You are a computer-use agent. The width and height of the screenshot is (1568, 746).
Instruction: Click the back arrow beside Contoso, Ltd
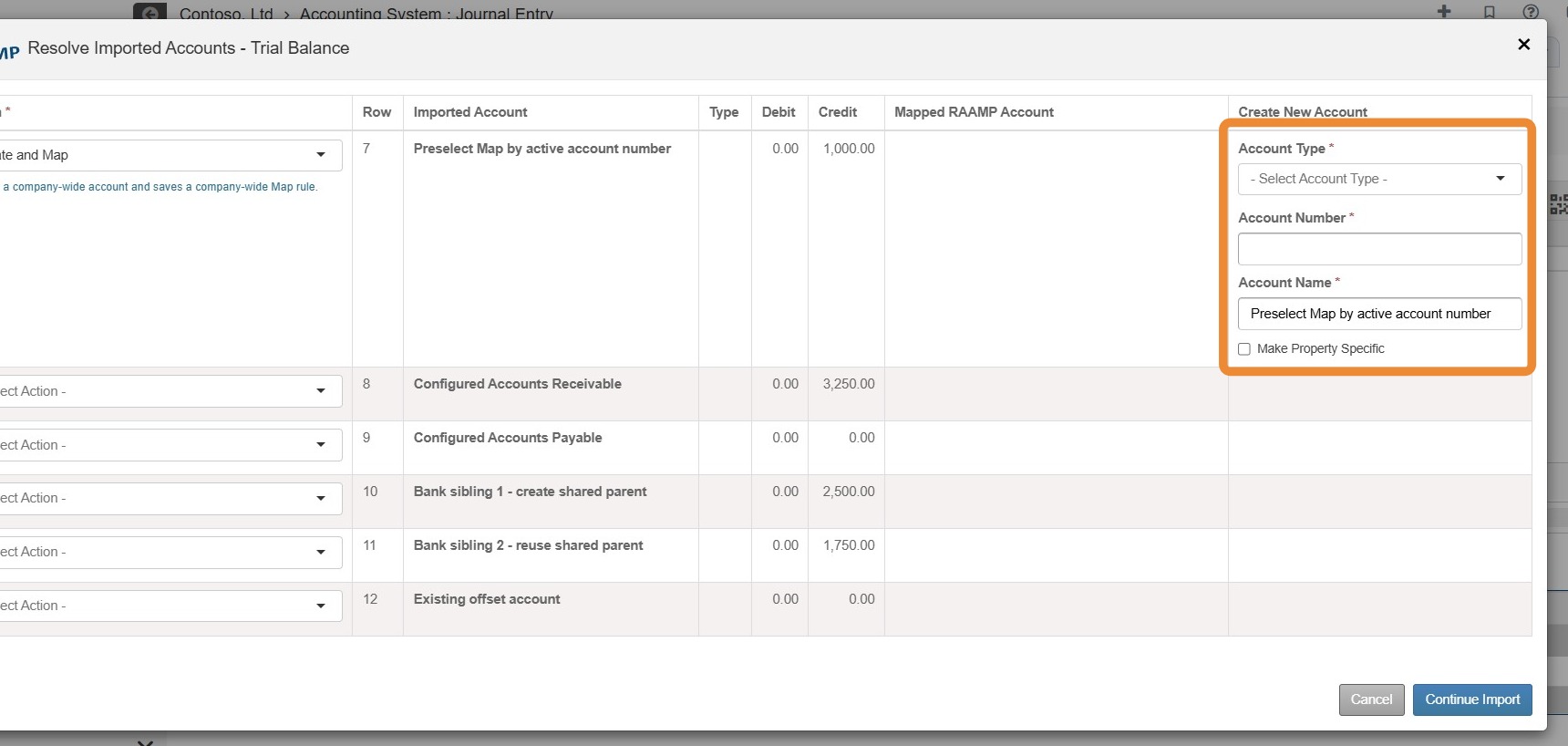(150, 12)
